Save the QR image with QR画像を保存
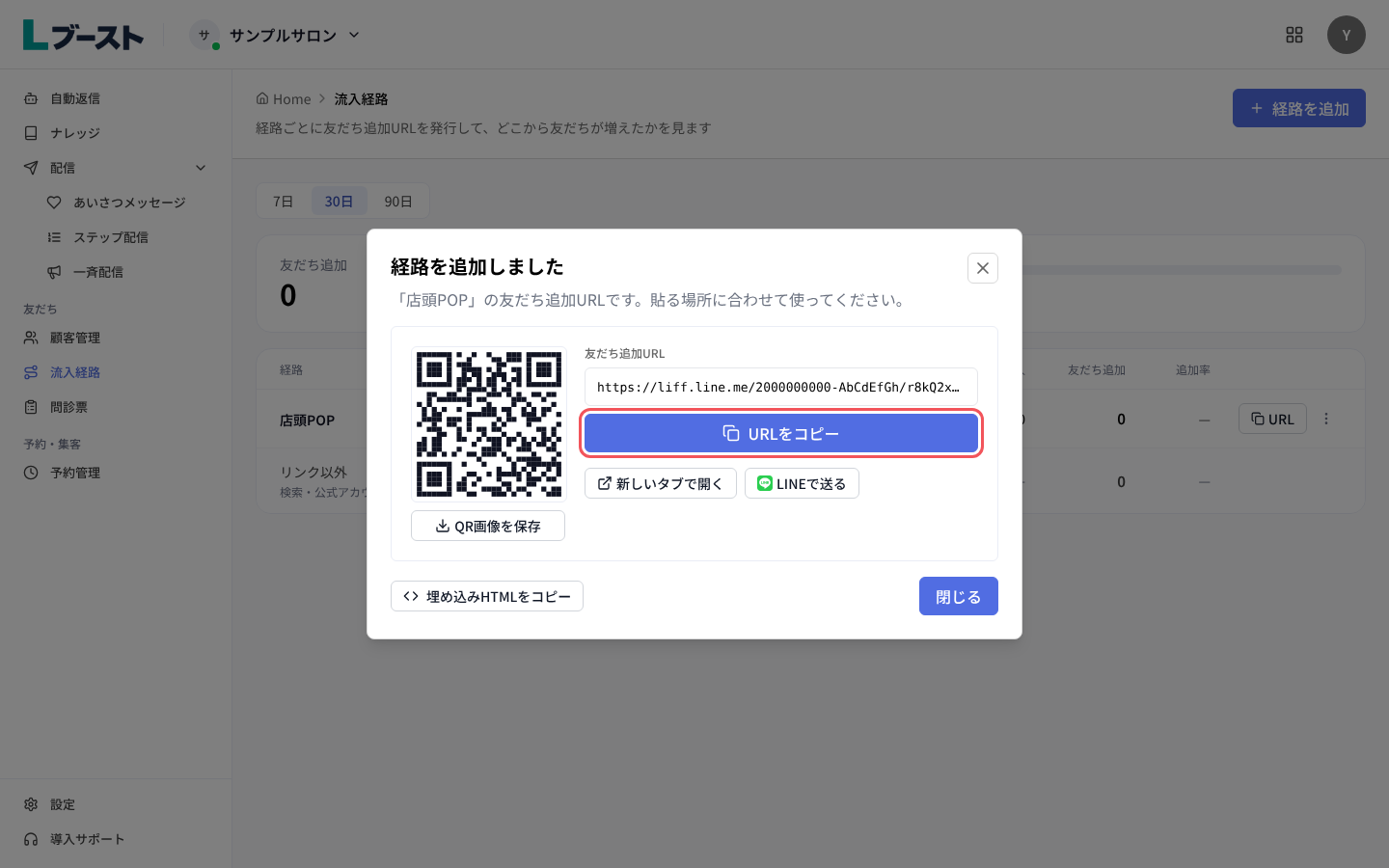1389x868 pixels. (488, 526)
